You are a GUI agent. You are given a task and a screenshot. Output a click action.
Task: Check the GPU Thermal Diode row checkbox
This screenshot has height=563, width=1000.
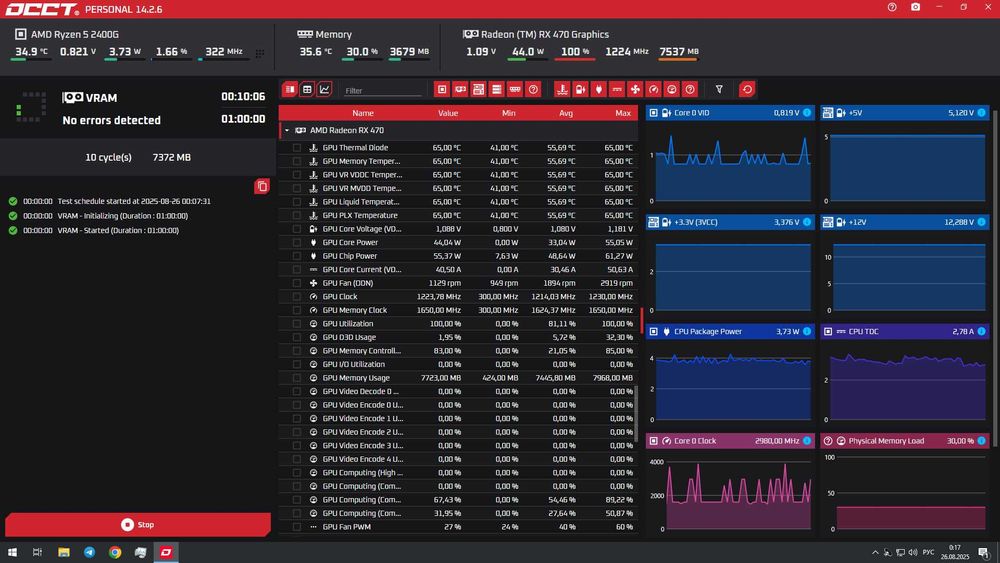[x=297, y=147]
